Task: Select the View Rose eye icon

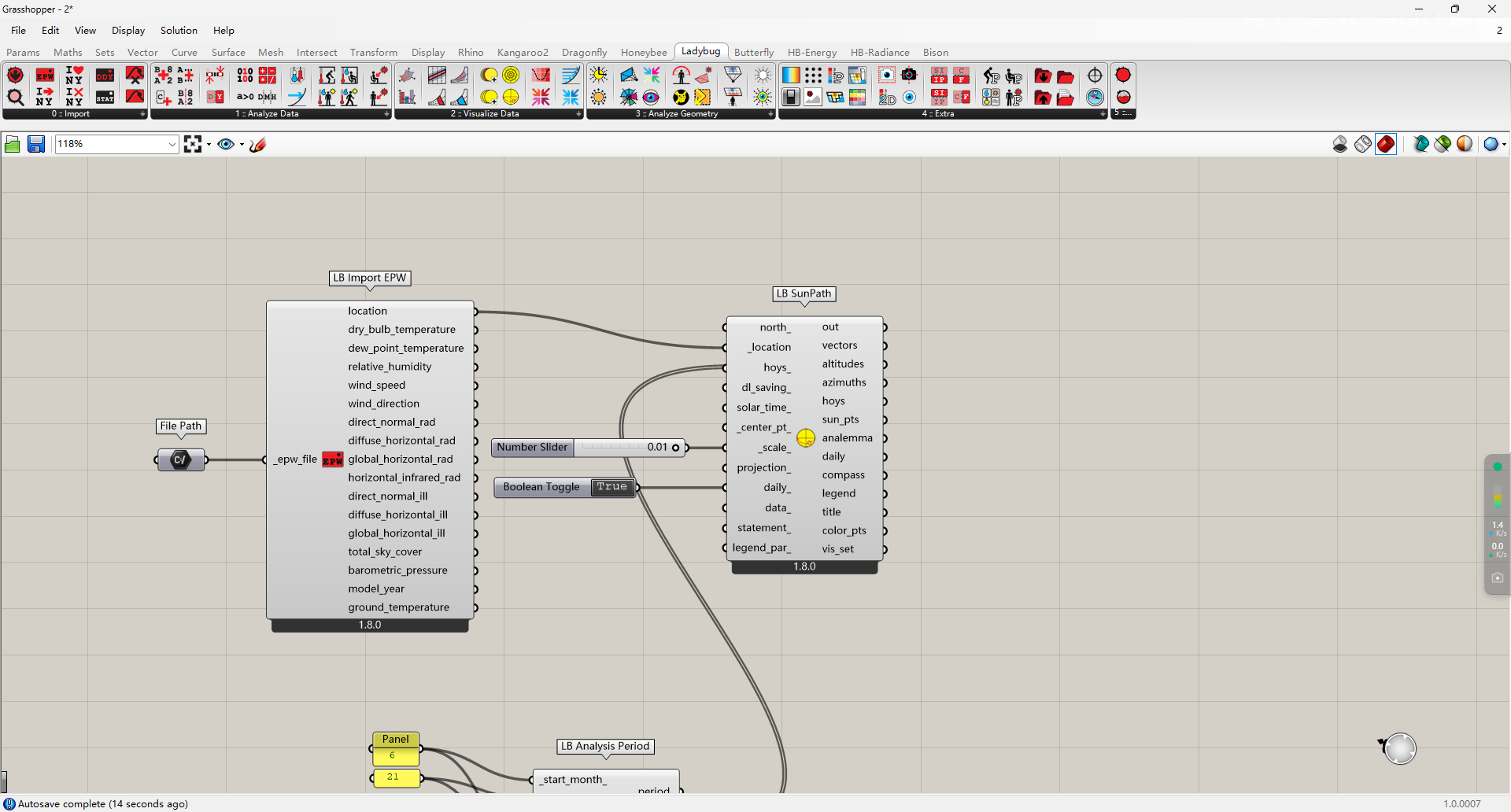Action: [x=651, y=98]
